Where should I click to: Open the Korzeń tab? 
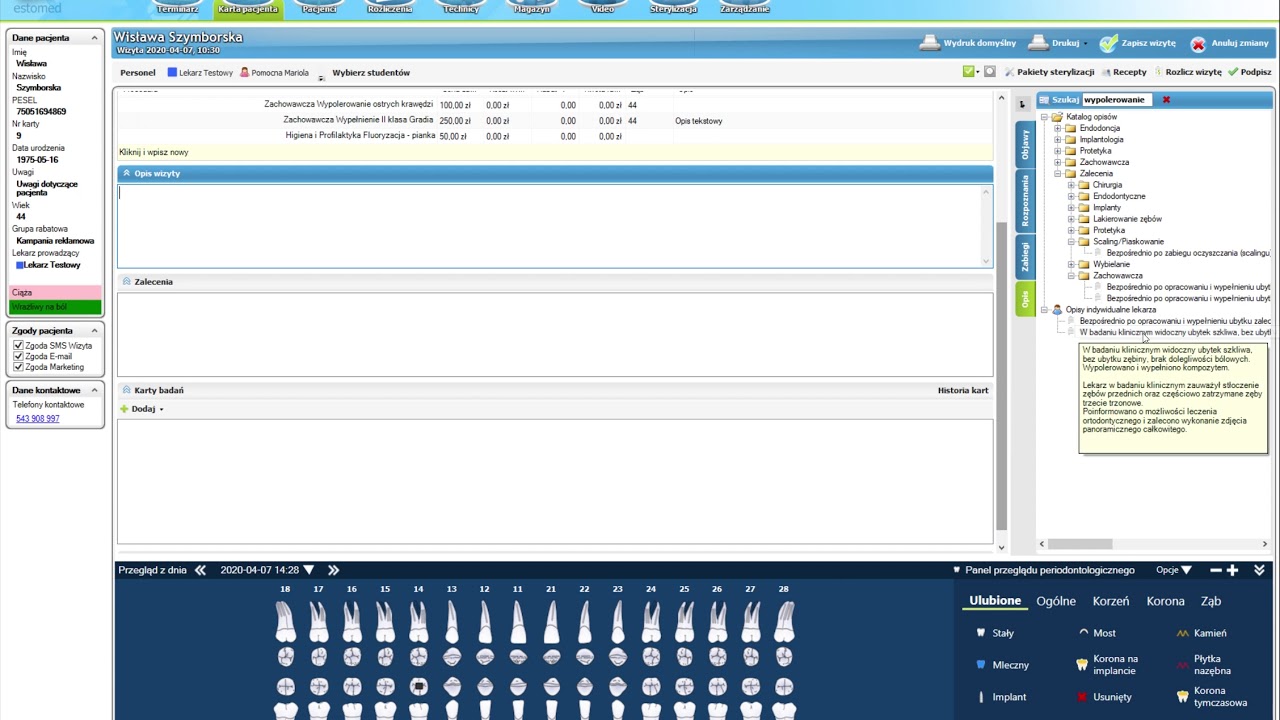tap(1111, 601)
